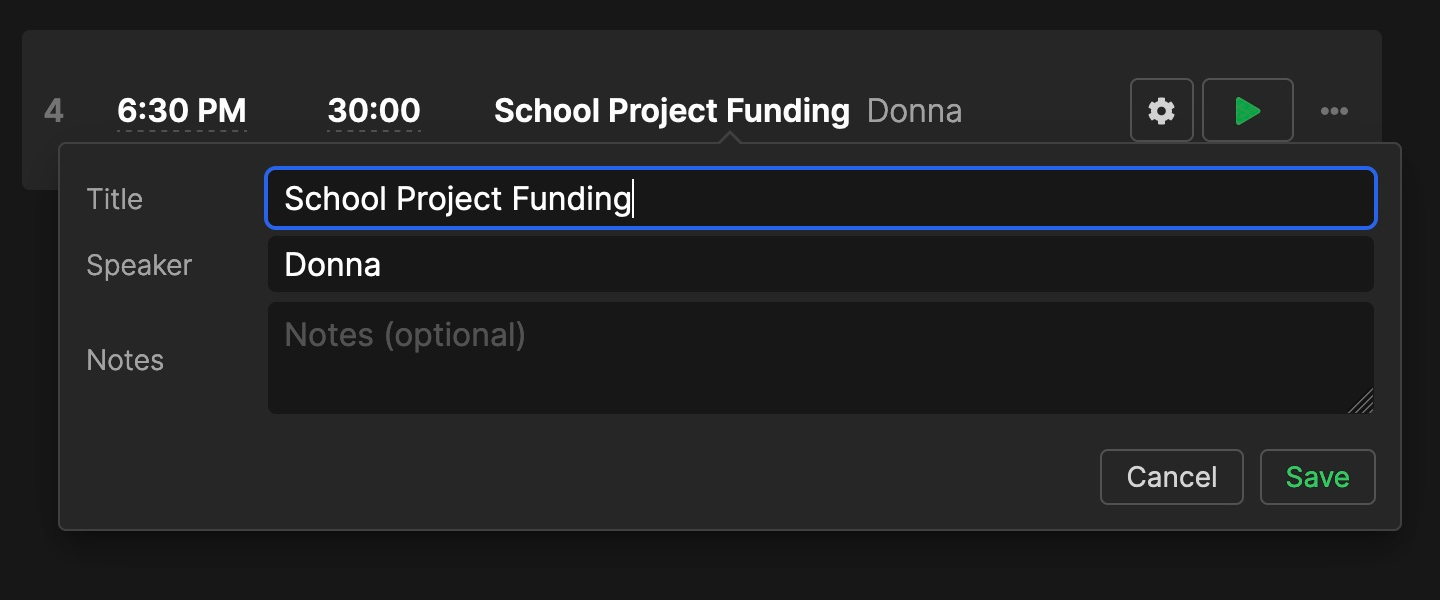The image size is (1440, 600).
Task: Open the timer settings gear icon
Action: (1161, 110)
